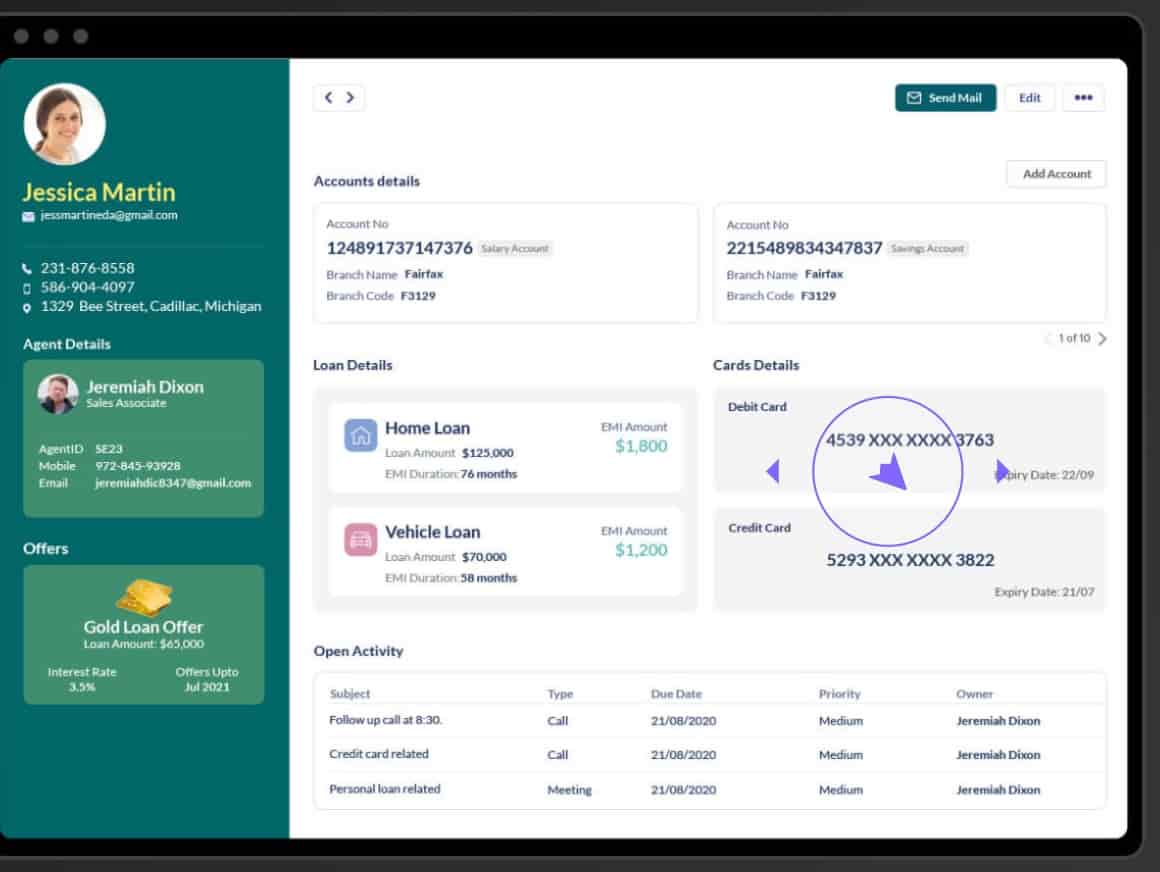Select debit card number 4539 XXX XXXX 3763
Viewport: 1160px width, 872px height.
click(910, 440)
